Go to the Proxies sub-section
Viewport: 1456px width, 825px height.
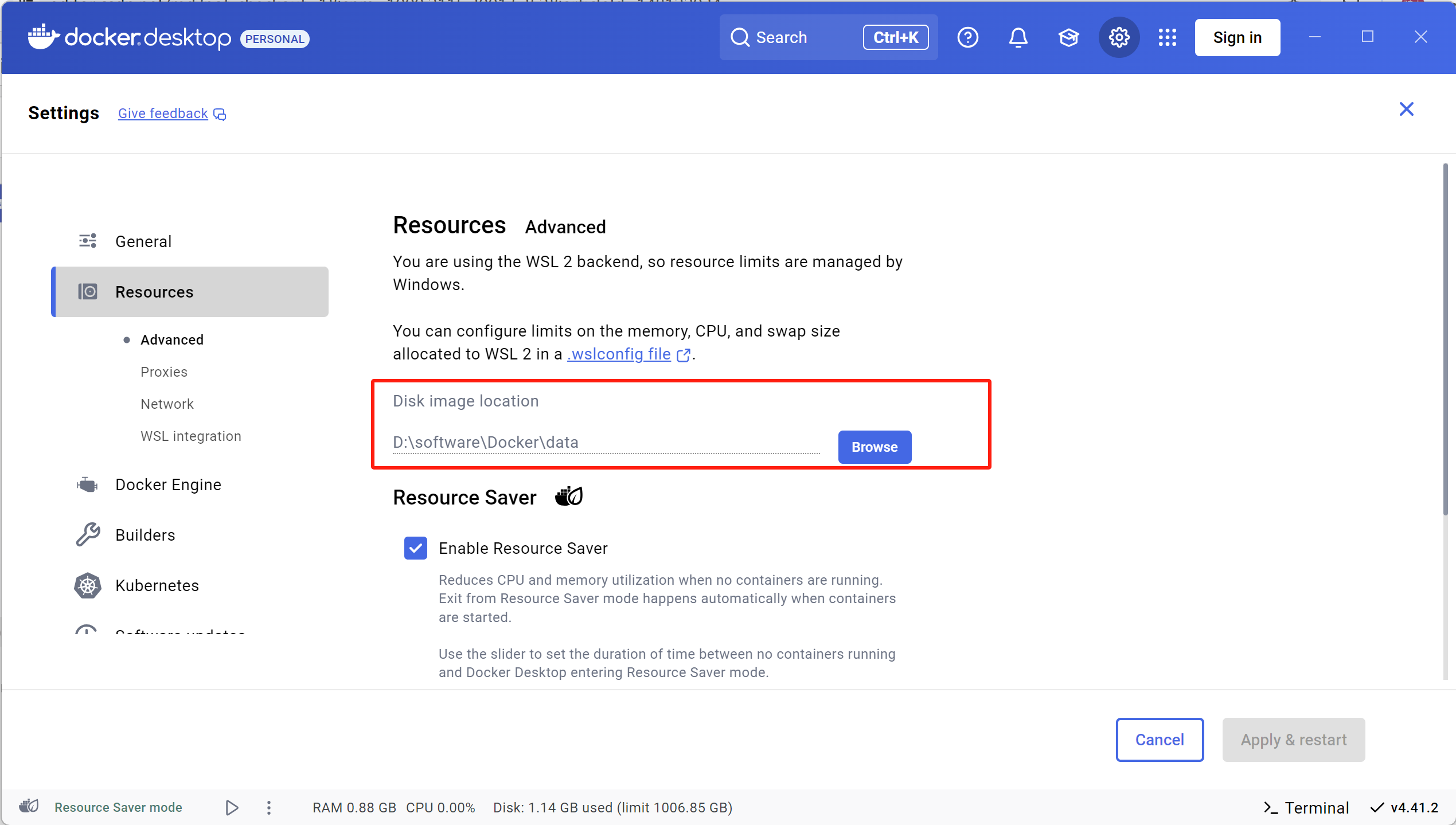tap(164, 372)
